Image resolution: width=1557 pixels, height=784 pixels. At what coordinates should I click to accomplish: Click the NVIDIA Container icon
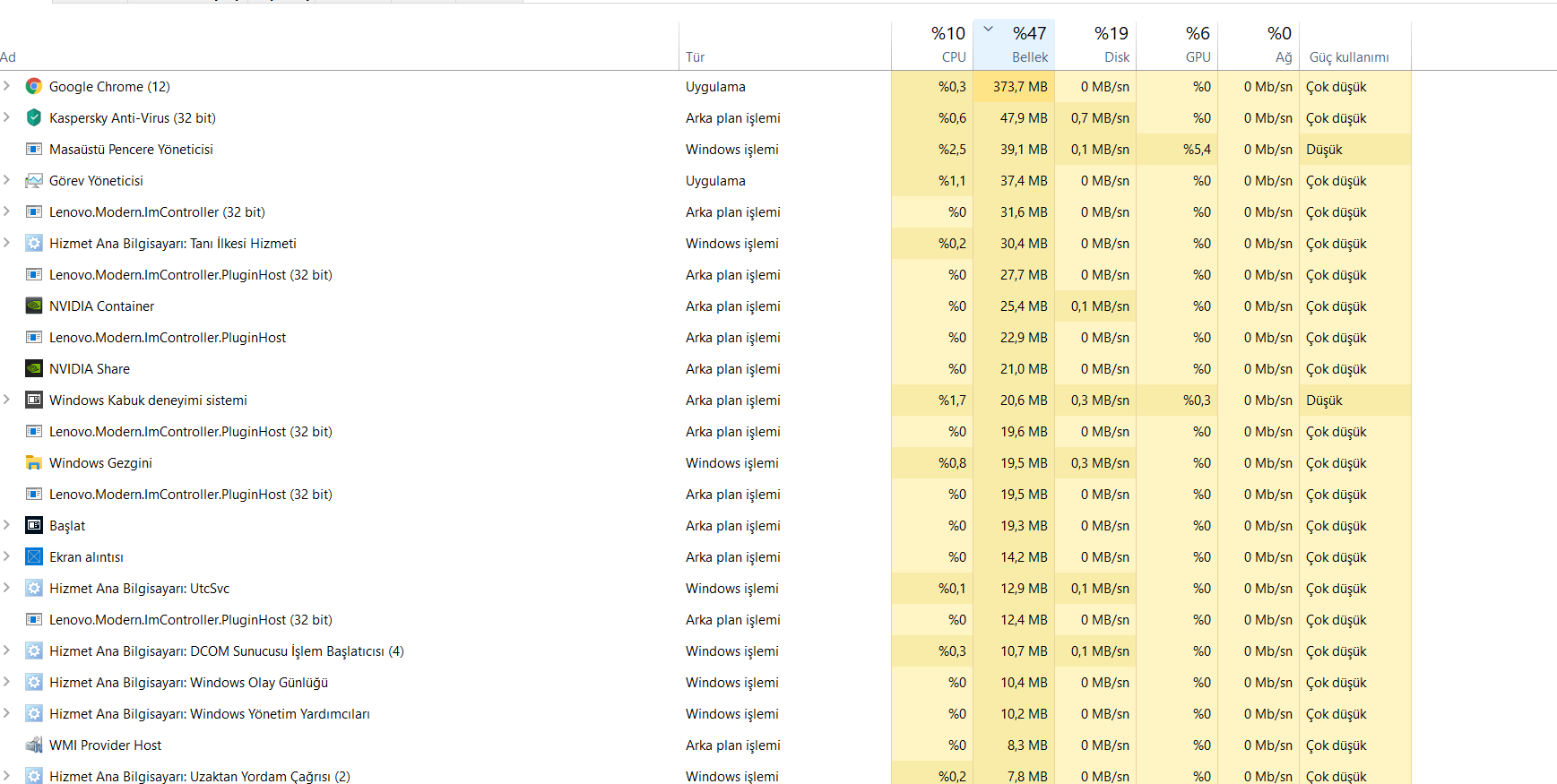click(x=34, y=306)
